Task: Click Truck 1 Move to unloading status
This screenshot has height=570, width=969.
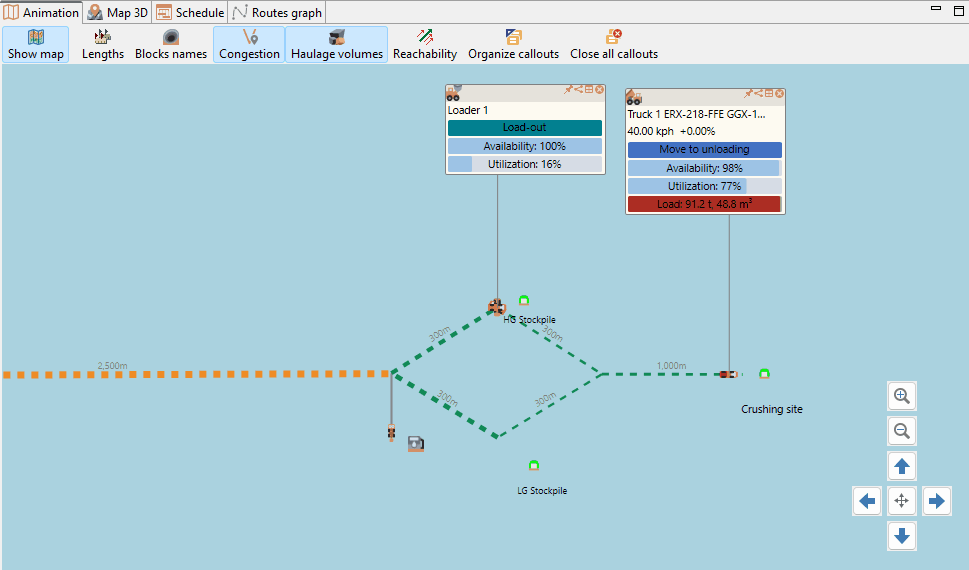Action: 705,150
